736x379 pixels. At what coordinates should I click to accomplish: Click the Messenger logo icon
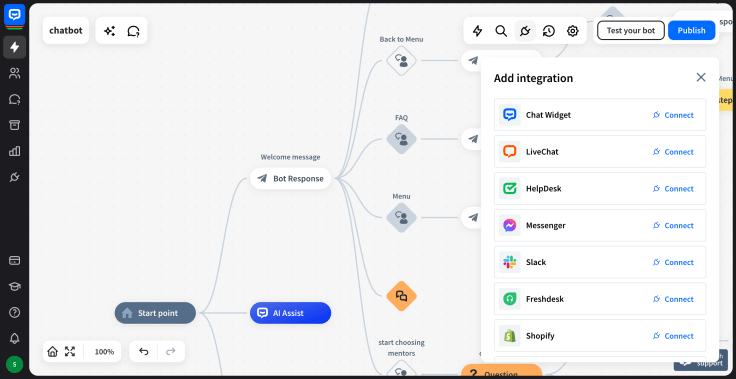pos(510,225)
